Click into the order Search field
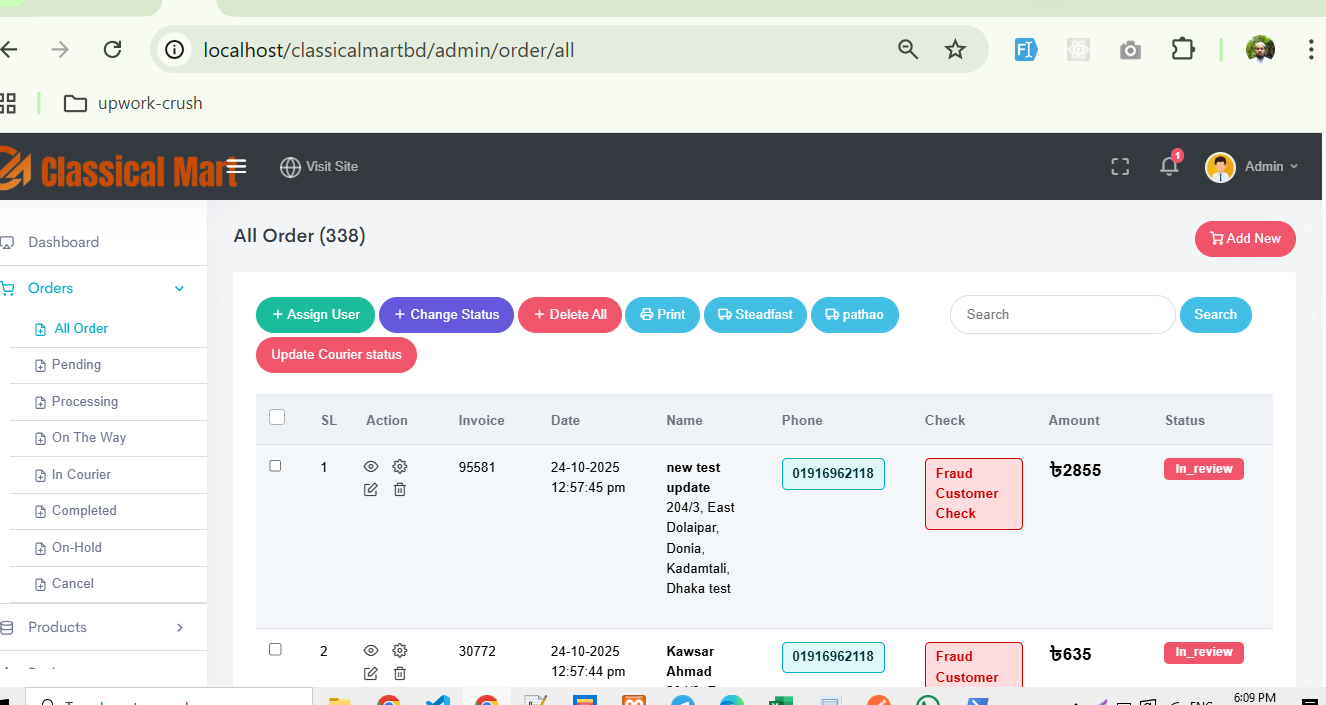Viewport: 1326px width, 705px height. (1062, 314)
